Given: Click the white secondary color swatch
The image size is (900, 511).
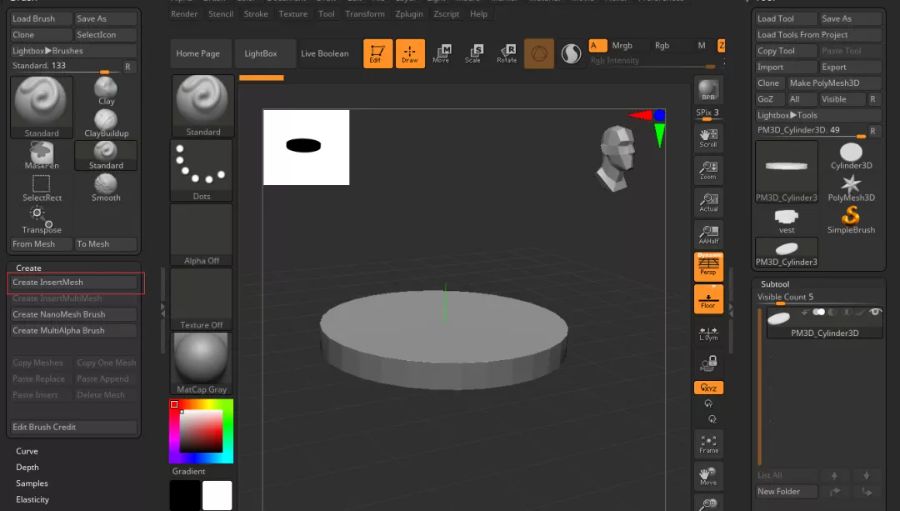Looking at the screenshot, I should pyautogui.click(x=217, y=495).
